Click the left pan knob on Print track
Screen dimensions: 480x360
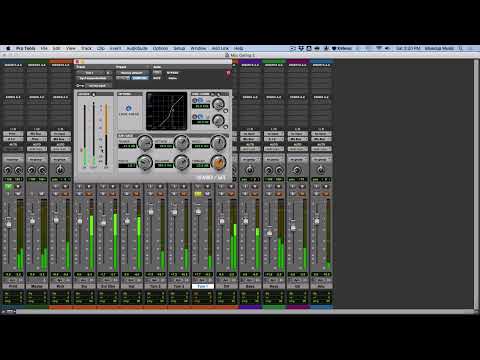7,171
